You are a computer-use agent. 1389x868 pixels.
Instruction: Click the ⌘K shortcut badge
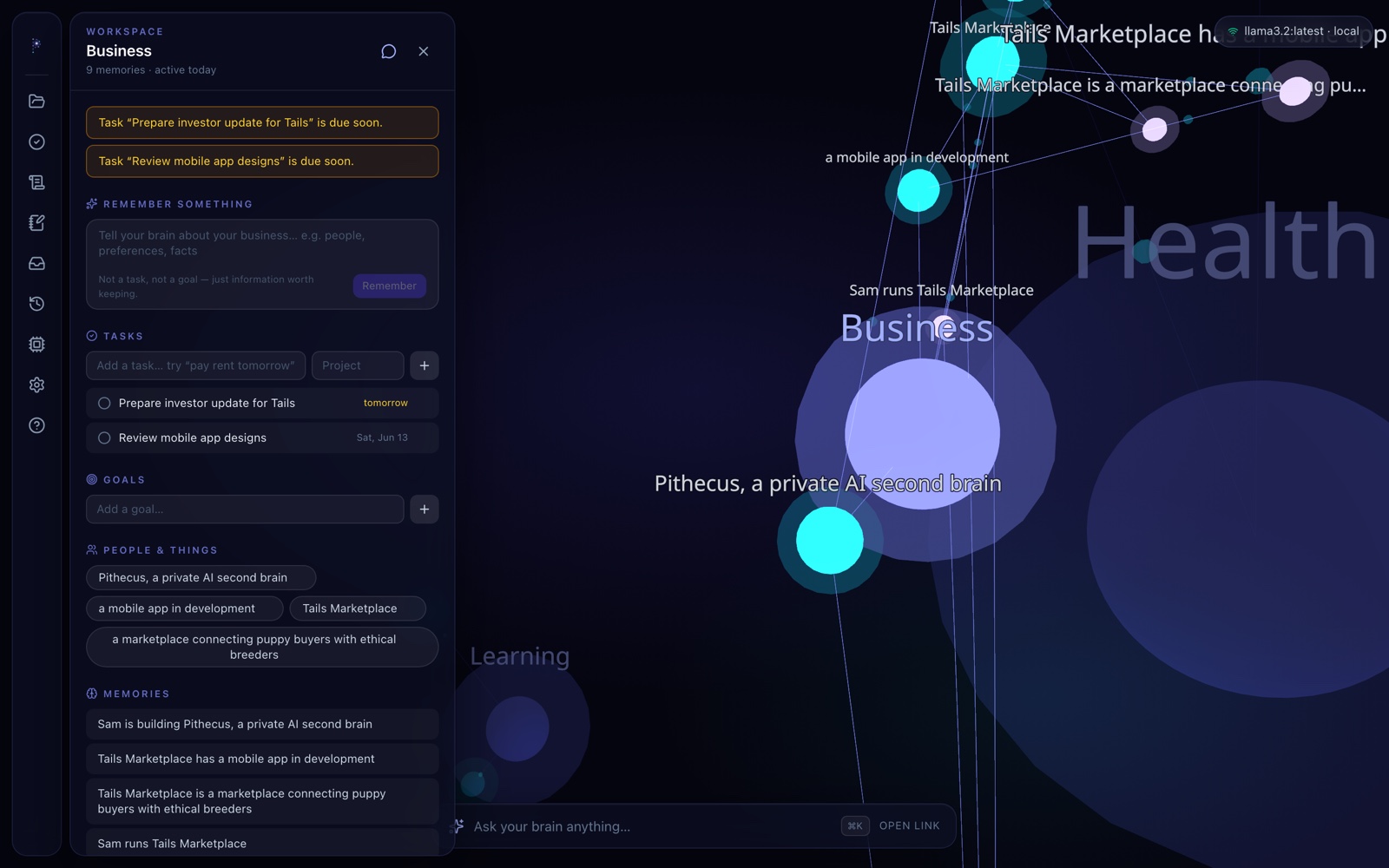click(x=855, y=826)
